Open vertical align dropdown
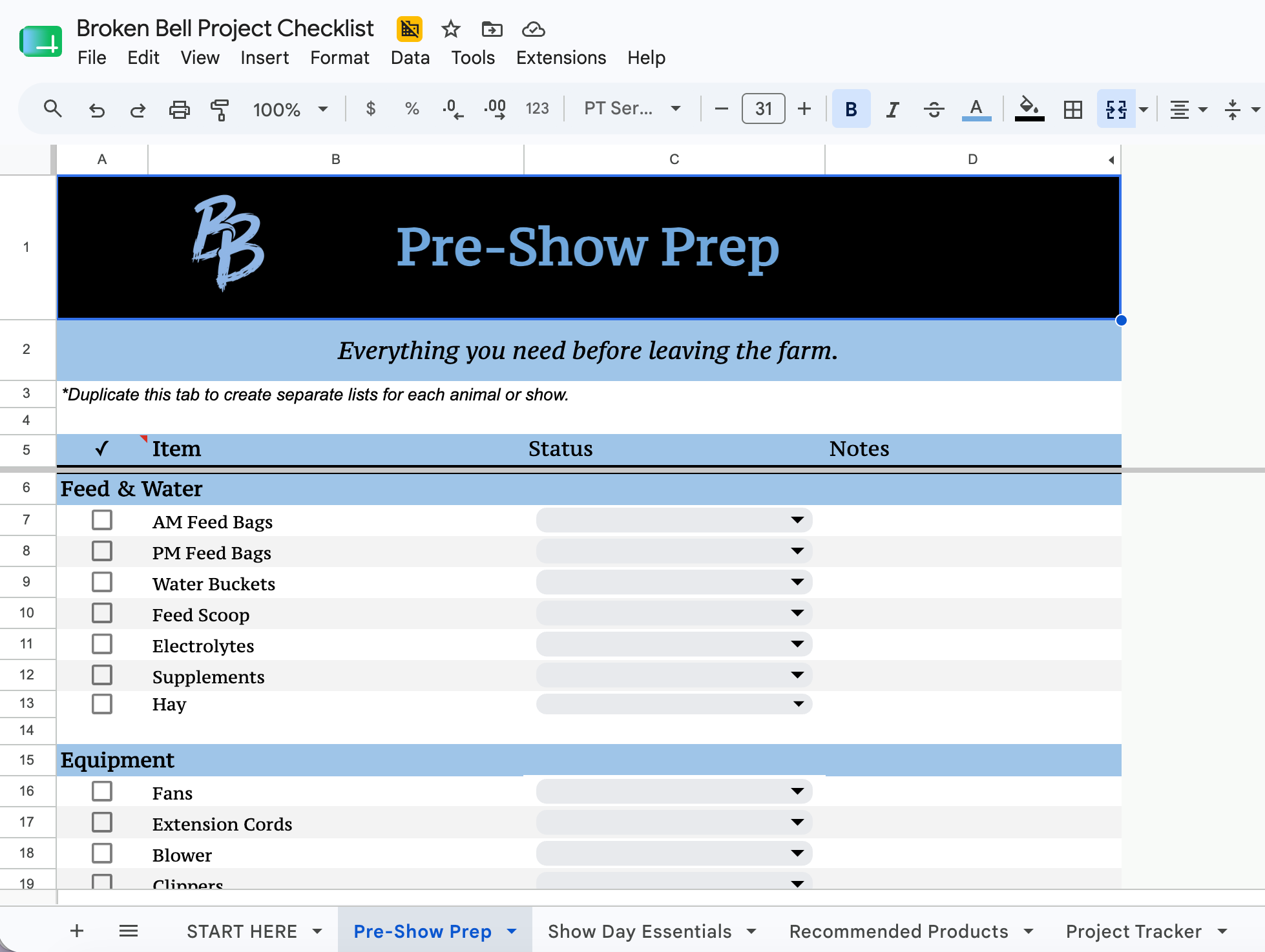 1241,109
